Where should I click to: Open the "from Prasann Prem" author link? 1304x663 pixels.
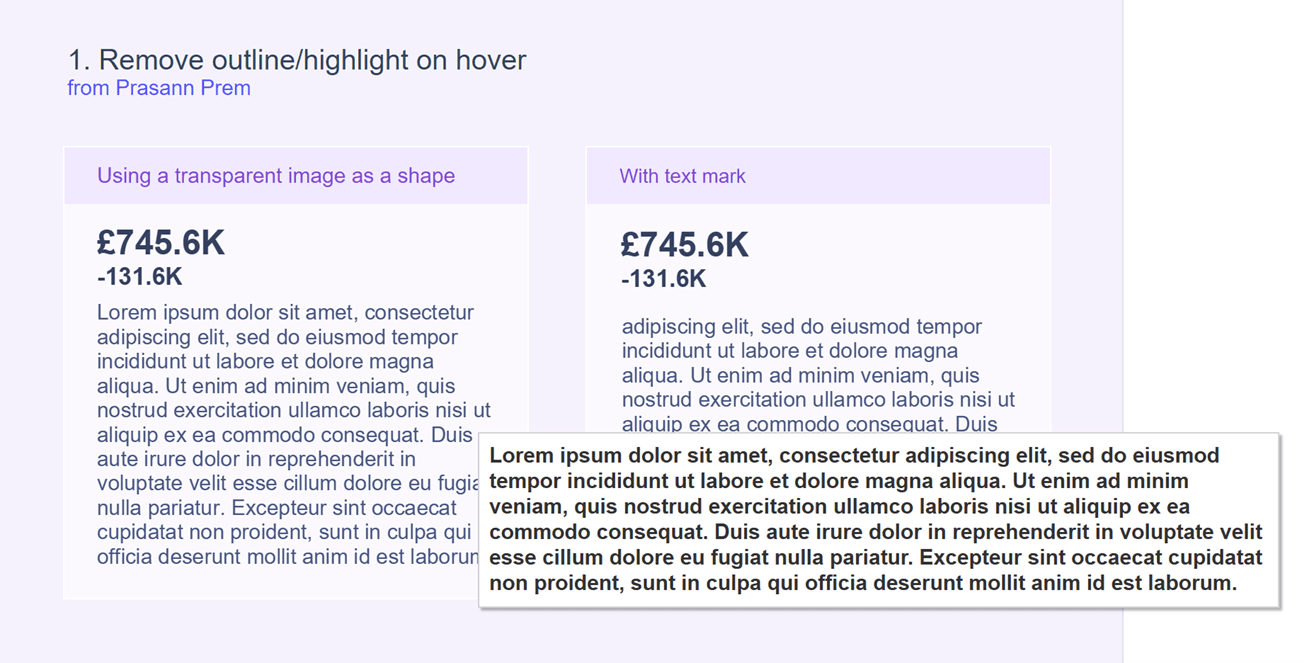[x=159, y=88]
